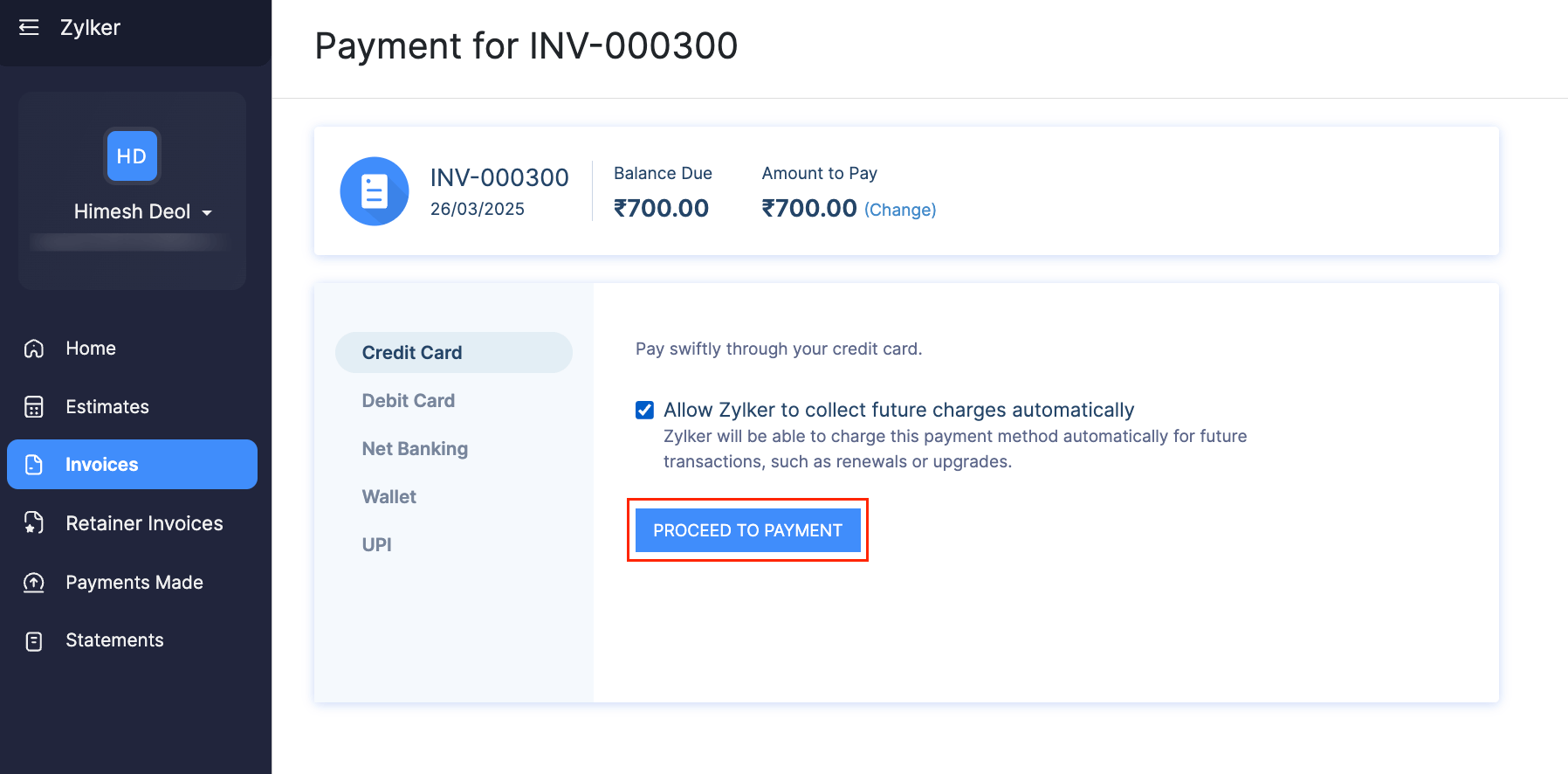Click the Change link to edit amount
Viewport: 1568px width, 774px height.
pos(900,210)
